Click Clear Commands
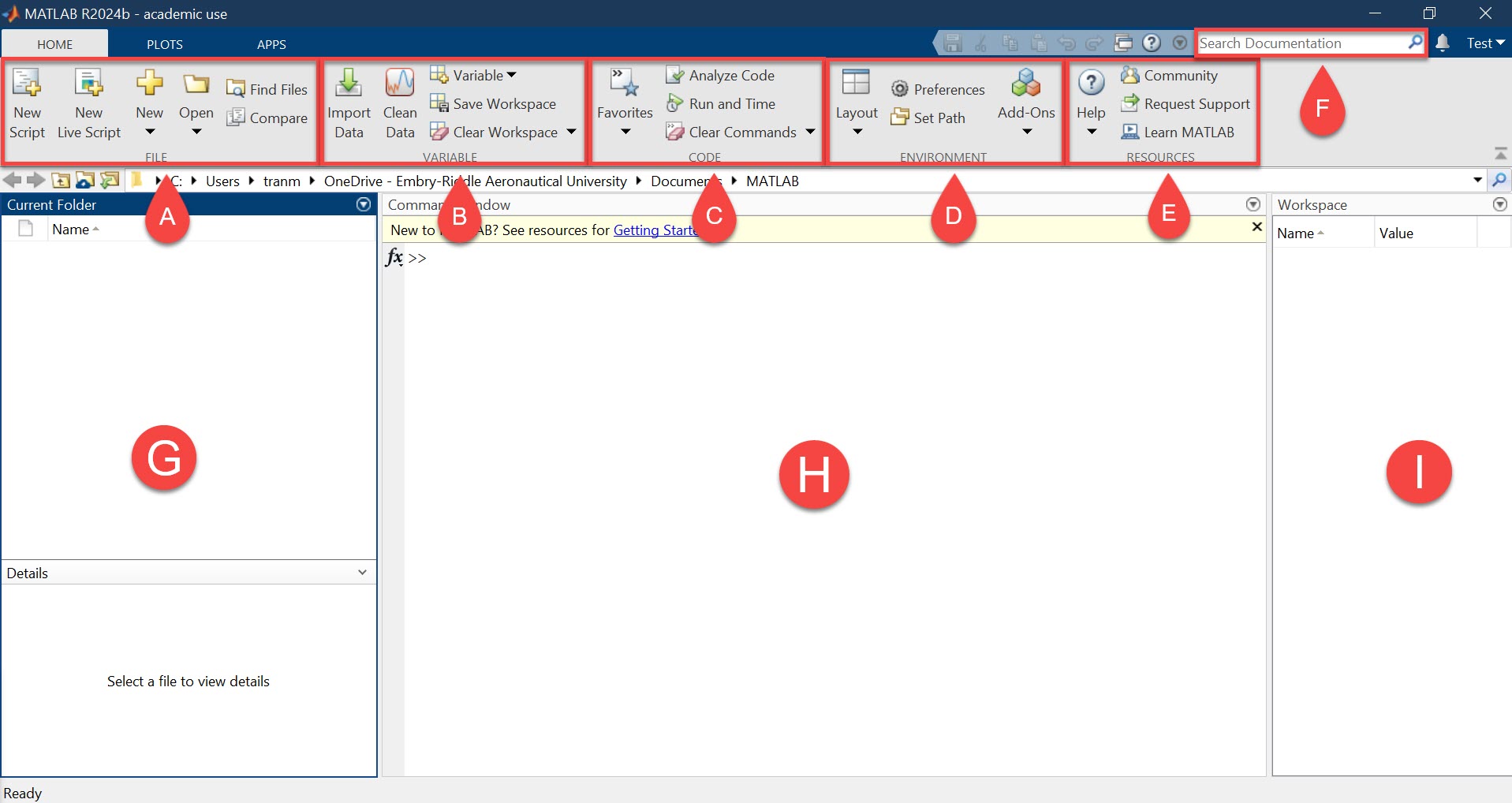The width and height of the screenshot is (1512, 803). point(731,132)
